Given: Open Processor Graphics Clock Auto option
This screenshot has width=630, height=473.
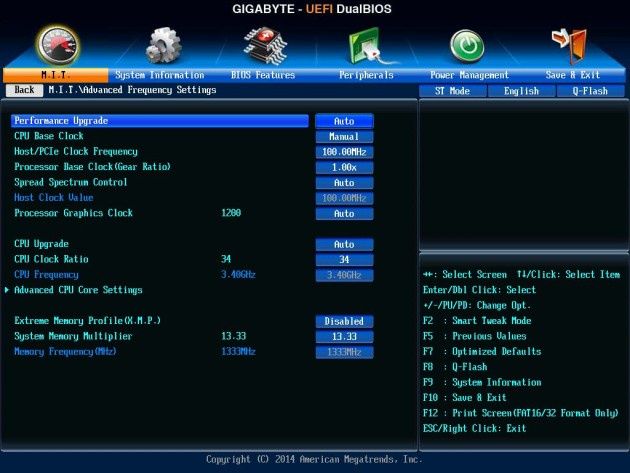Looking at the screenshot, I should pos(344,214).
